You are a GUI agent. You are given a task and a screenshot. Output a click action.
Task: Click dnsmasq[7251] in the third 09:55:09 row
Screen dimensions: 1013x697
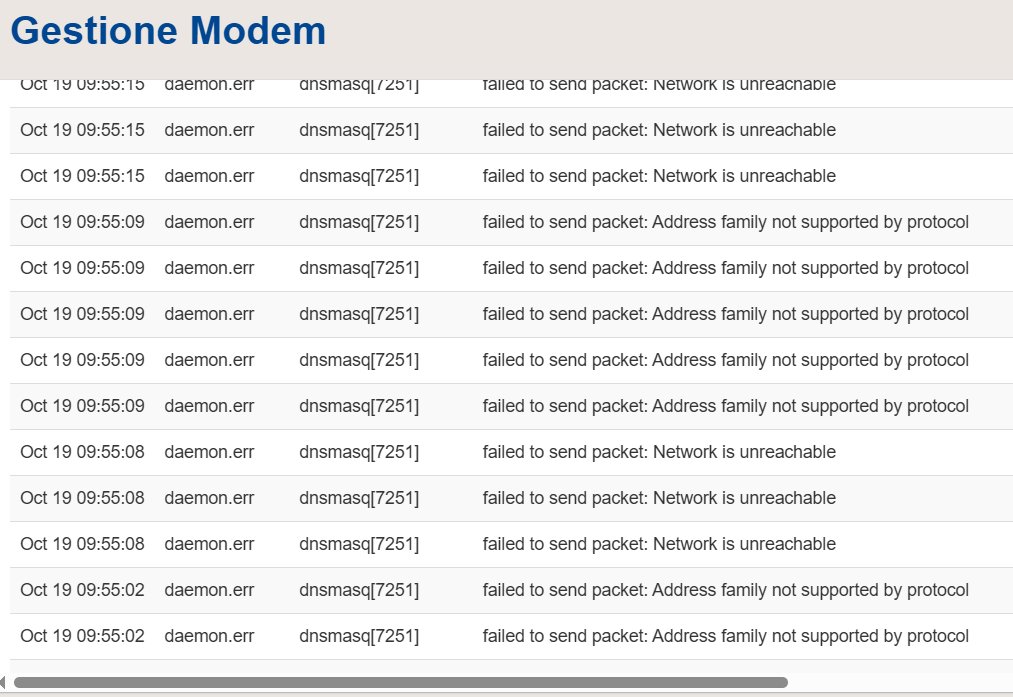(x=359, y=314)
